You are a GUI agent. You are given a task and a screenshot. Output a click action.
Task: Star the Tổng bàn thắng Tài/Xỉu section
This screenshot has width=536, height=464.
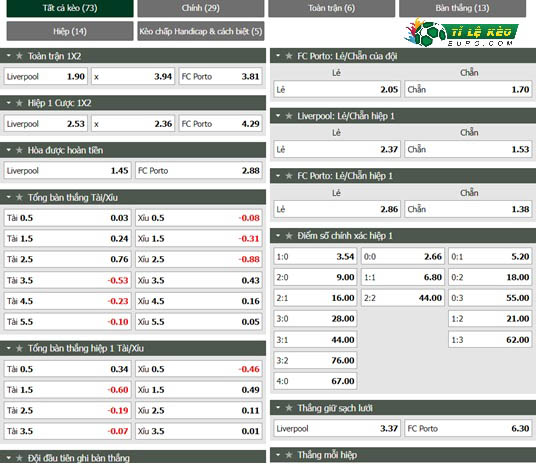pyautogui.click(x=19, y=197)
